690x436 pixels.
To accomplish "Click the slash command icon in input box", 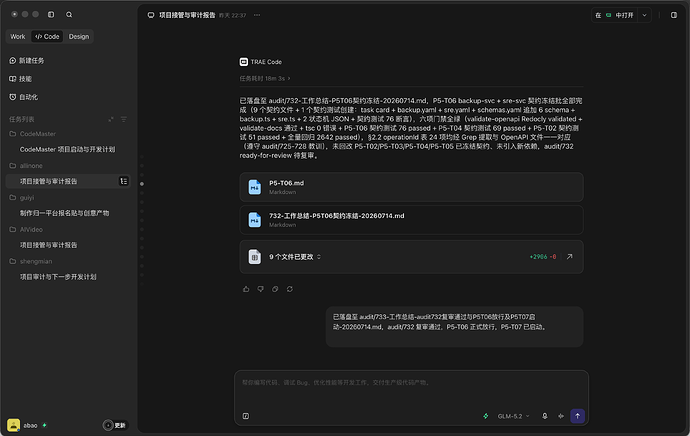I will pyautogui.click(x=246, y=416).
